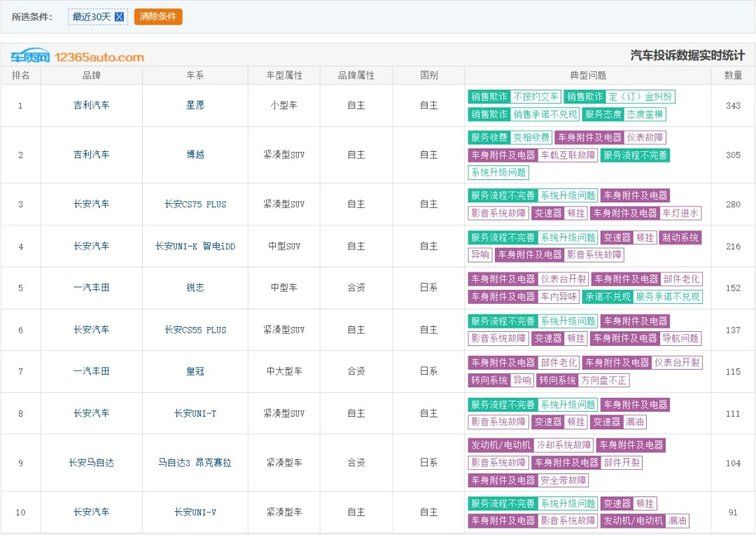Screen dimensions: 756x535
Task: Remove the 最近30天 filter via X icon
Action: point(119,17)
